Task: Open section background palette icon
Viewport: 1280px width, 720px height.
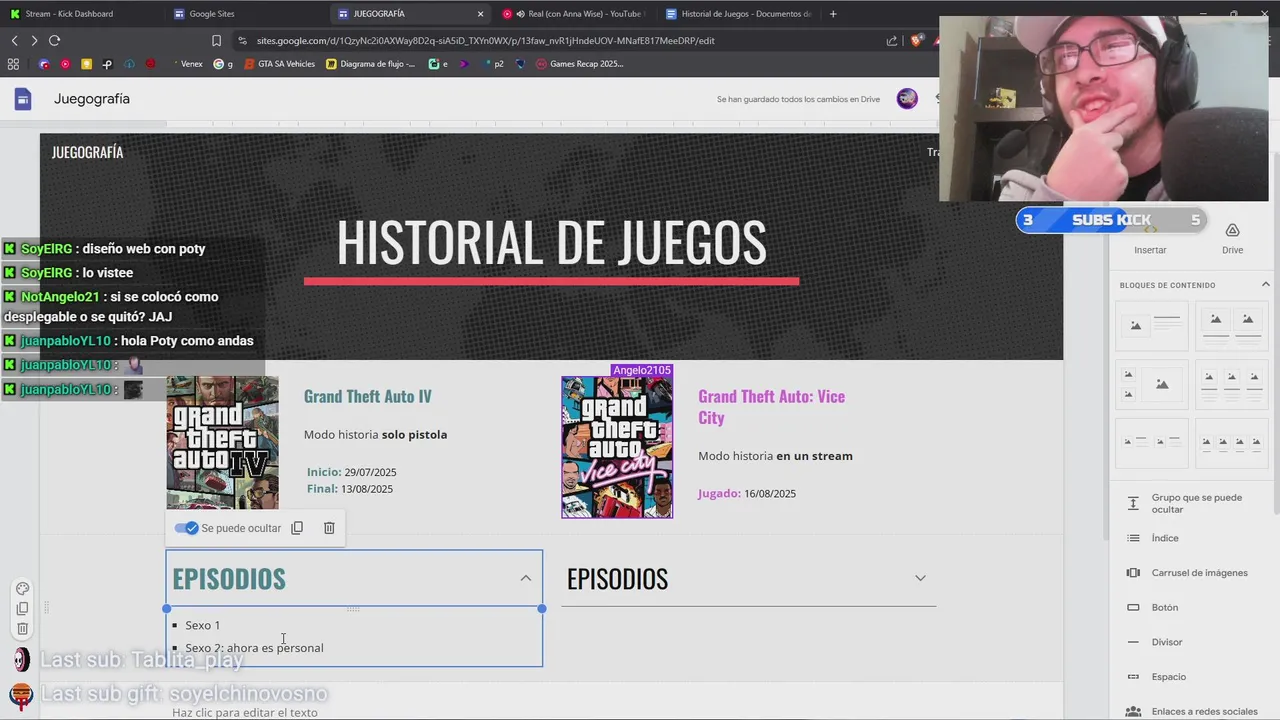Action: [23, 589]
